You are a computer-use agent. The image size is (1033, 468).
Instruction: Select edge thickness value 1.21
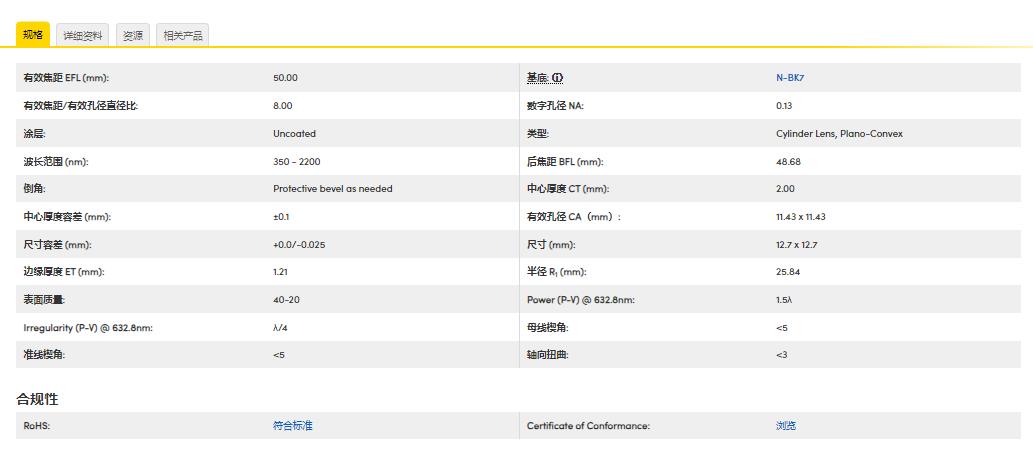point(280,272)
